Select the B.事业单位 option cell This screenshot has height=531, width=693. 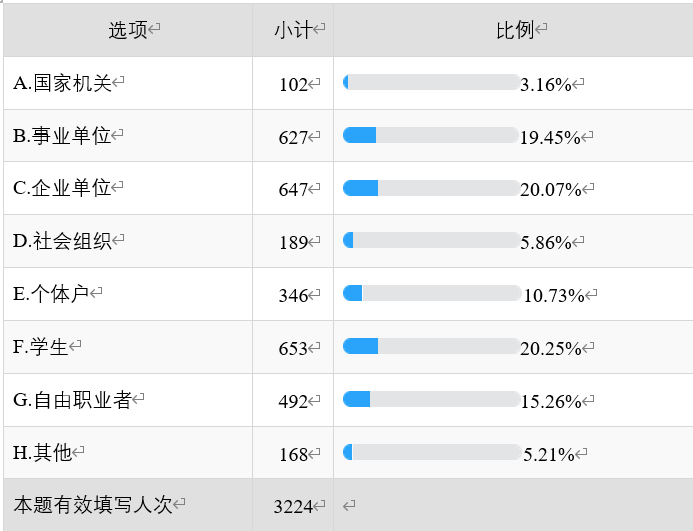click(x=128, y=136)
